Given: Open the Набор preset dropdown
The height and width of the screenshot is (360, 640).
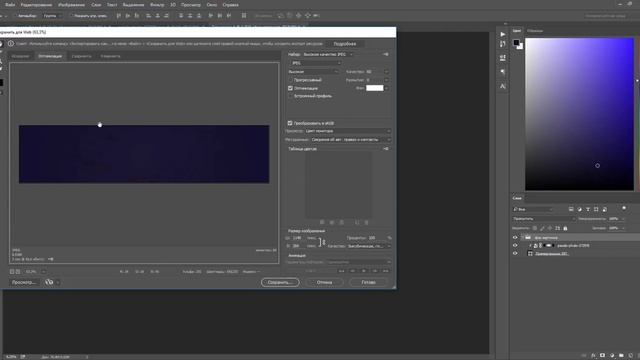Looking at the screenshot, I should [328, 54].
